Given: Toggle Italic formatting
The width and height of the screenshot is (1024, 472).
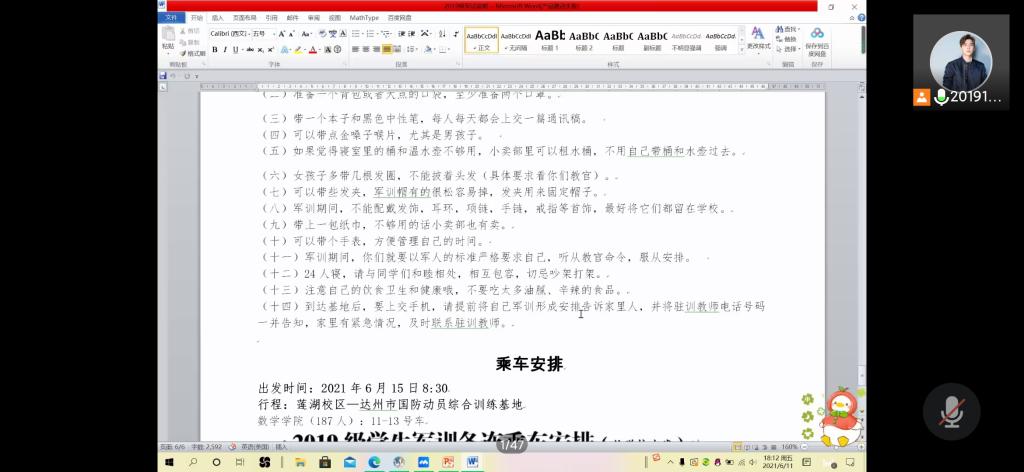Looking at the screenshot, I should pyautogui.click(x=224, y=49).
